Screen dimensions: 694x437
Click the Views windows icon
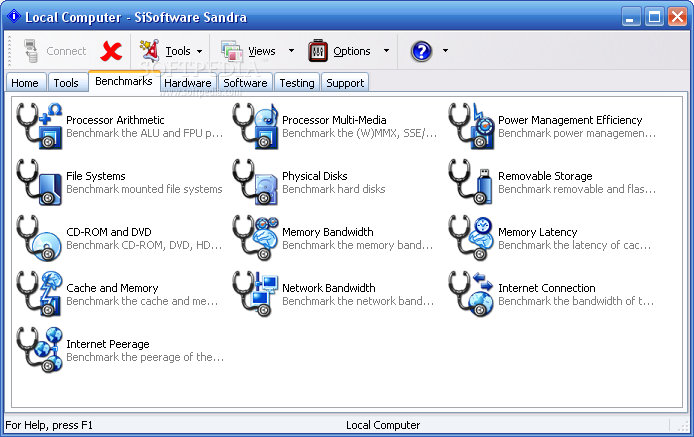click(232, 51)
